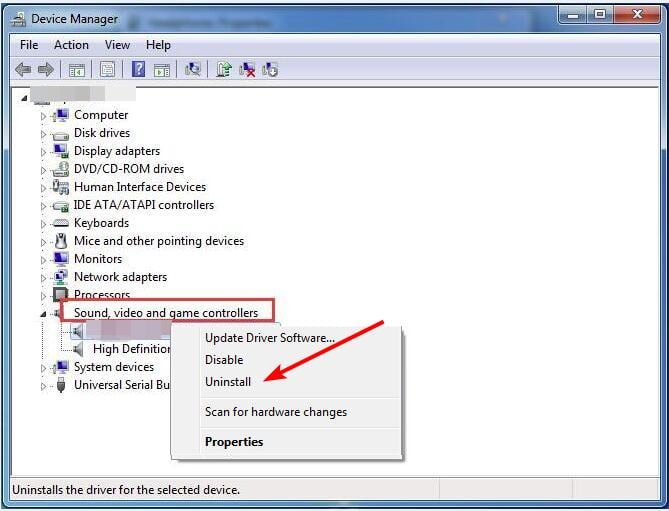Select the Human Interface Devices icon

(60, 187)
